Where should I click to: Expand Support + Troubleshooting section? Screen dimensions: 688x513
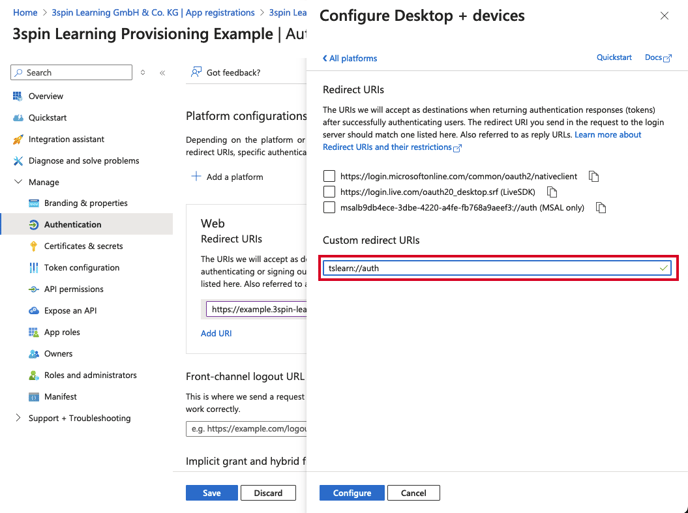(x=18, y=418)
